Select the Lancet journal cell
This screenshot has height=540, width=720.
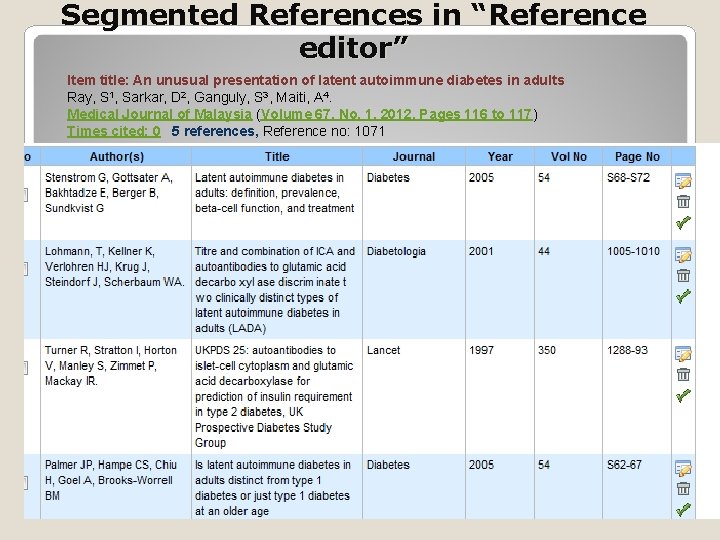(x=414, y=396)
